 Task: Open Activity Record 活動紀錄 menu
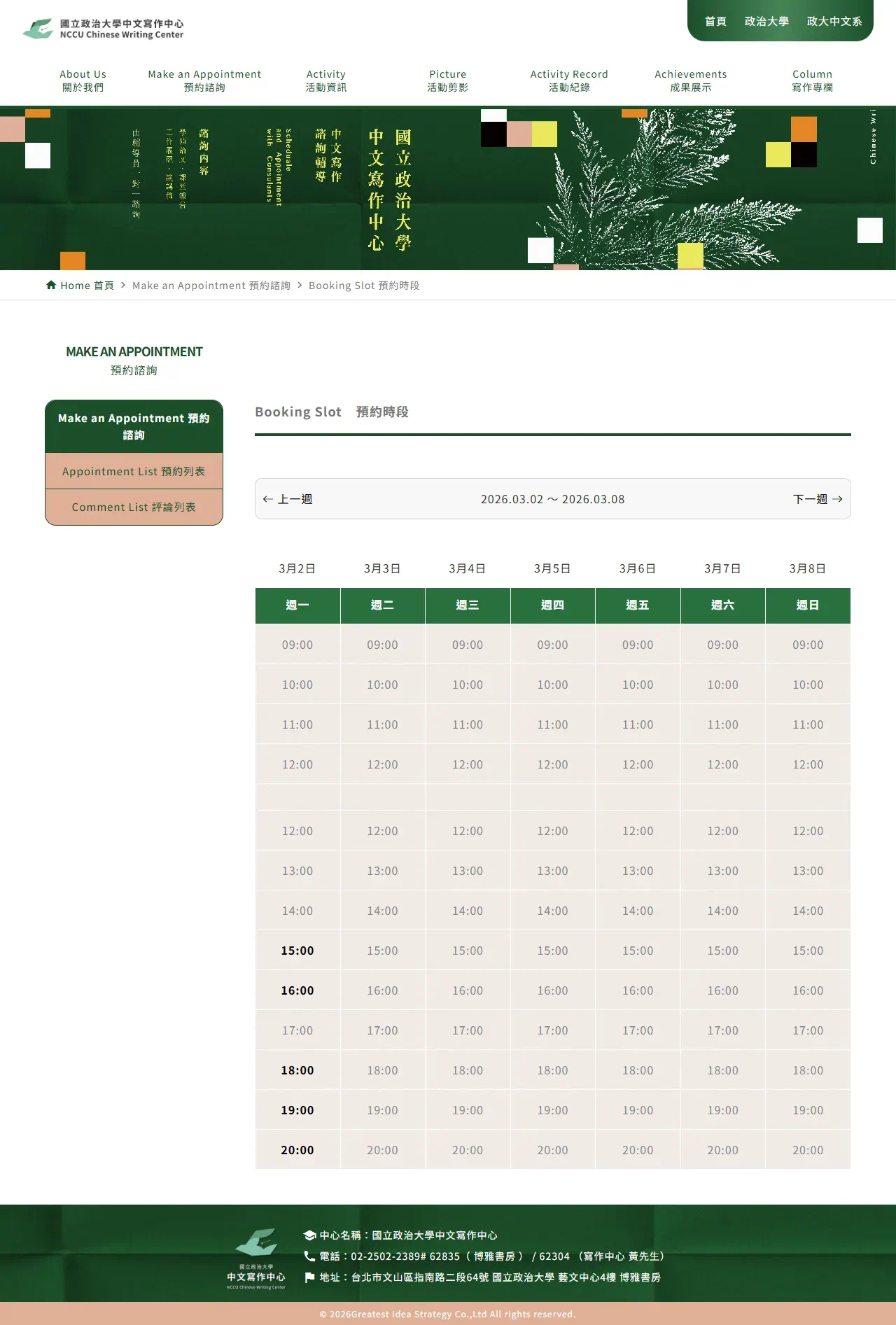[569, 80]
